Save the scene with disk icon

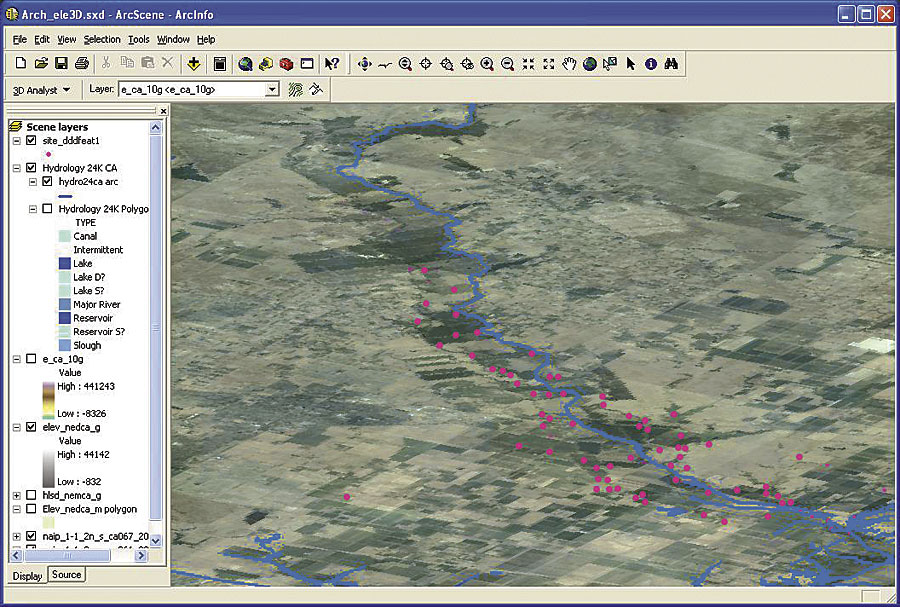61,63
